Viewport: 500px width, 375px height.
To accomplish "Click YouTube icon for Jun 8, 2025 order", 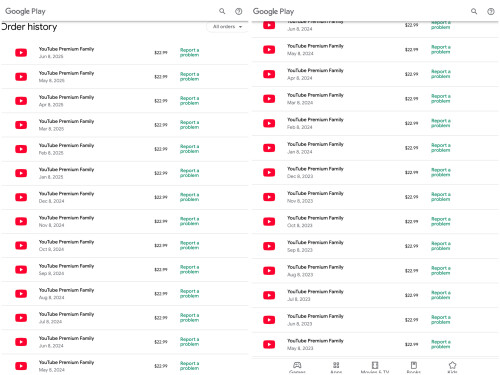I will (x=21, y=53).
